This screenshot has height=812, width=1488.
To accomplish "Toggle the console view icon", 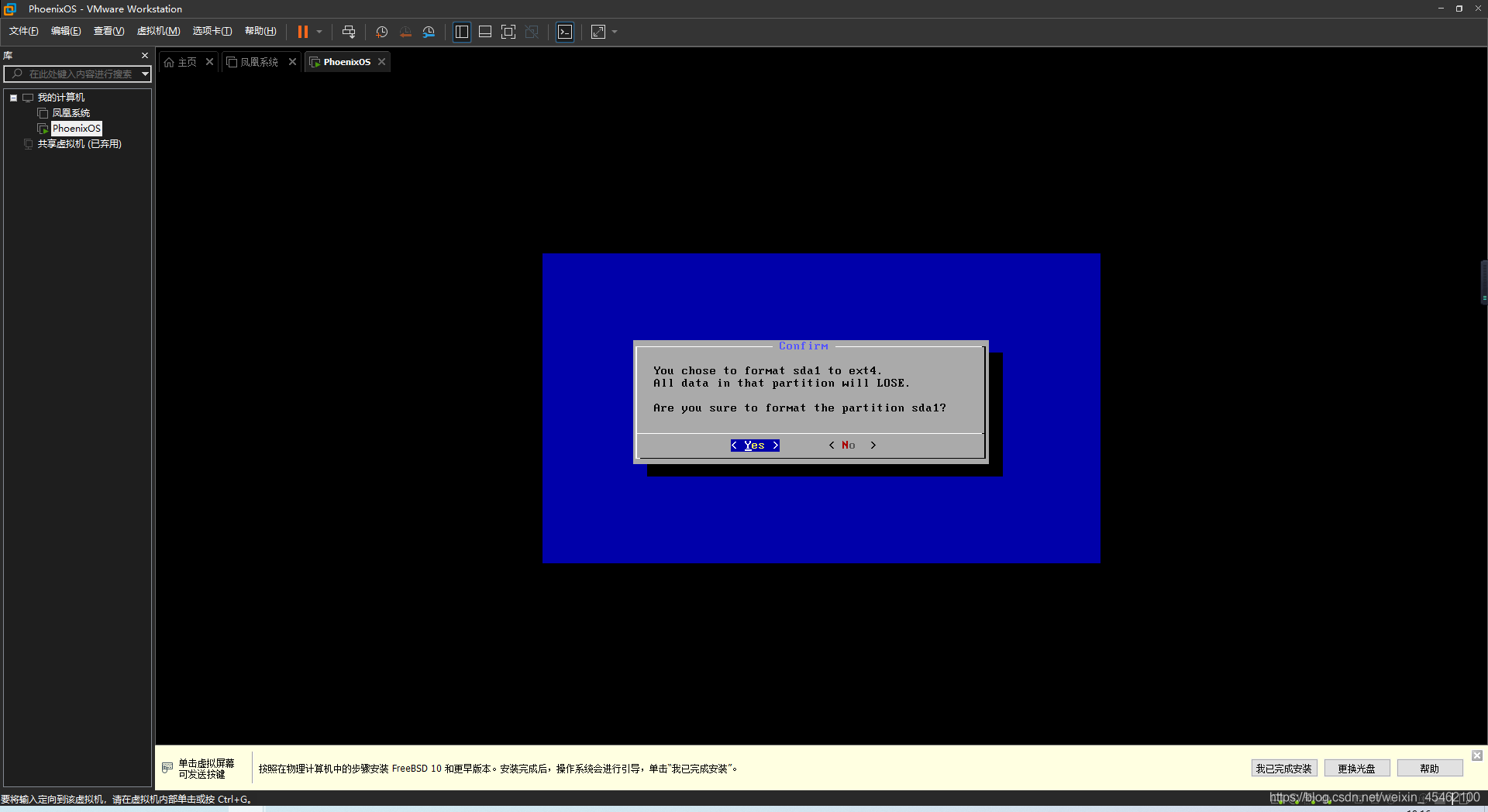I will click(x=565, y=32).
